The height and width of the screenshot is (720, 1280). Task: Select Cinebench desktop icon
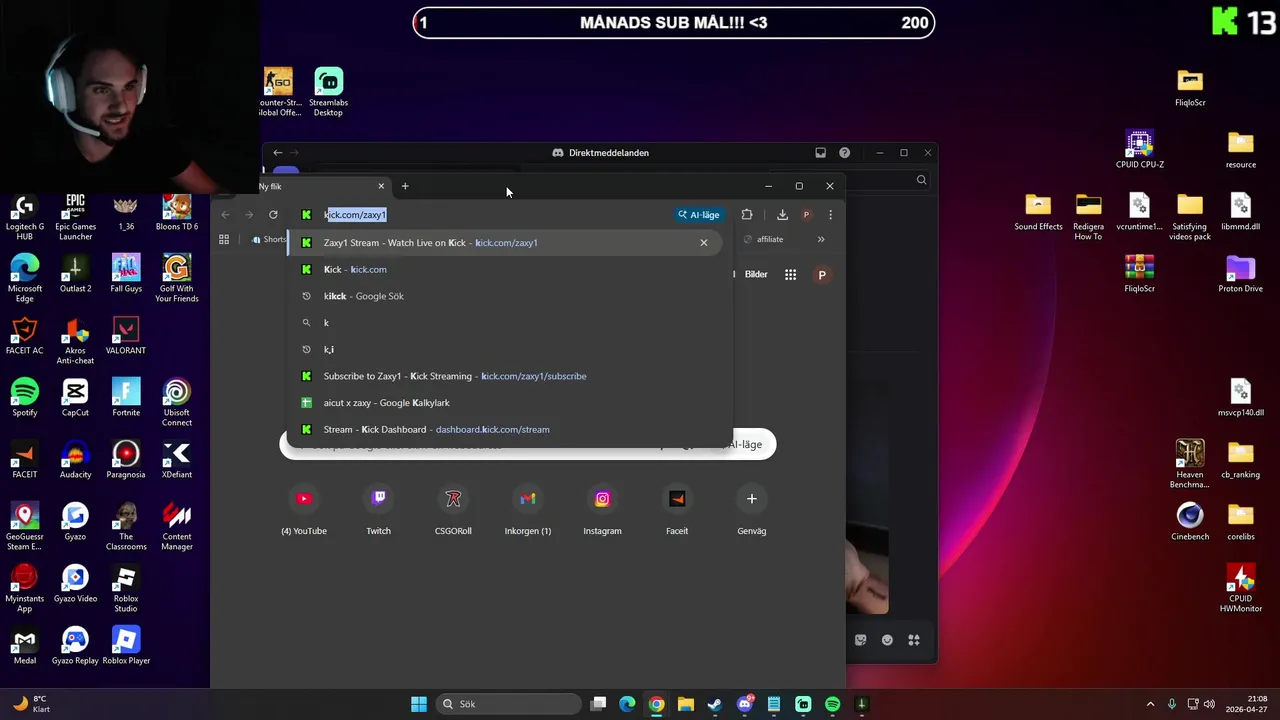pos(1190,522)
